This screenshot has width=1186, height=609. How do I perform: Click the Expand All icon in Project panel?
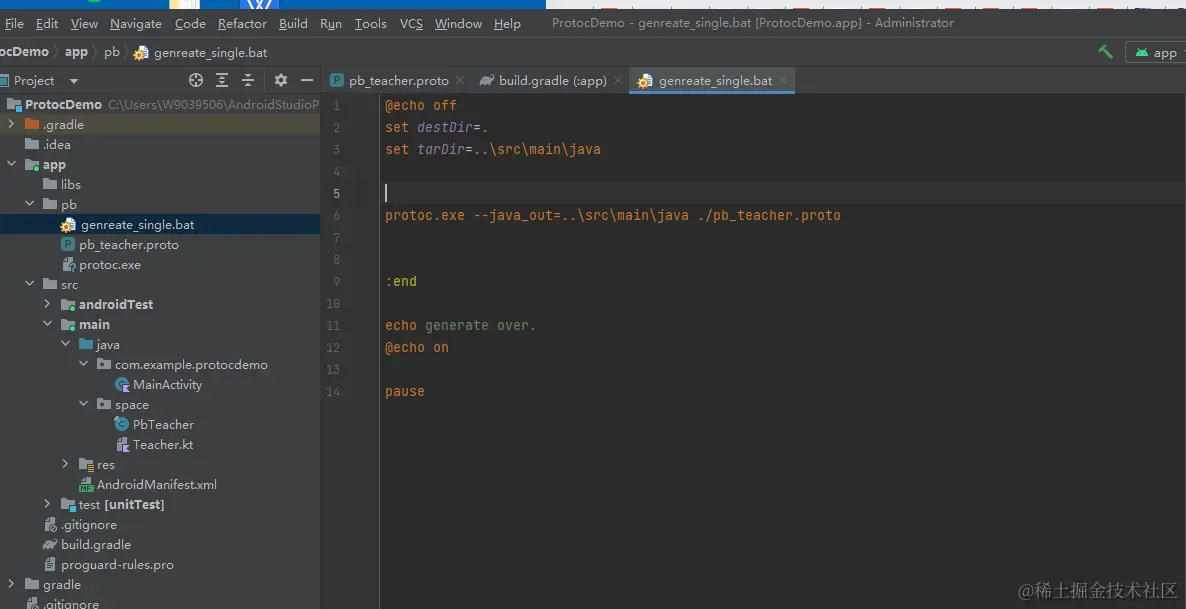pyautogui.click(x=222, y=80)
